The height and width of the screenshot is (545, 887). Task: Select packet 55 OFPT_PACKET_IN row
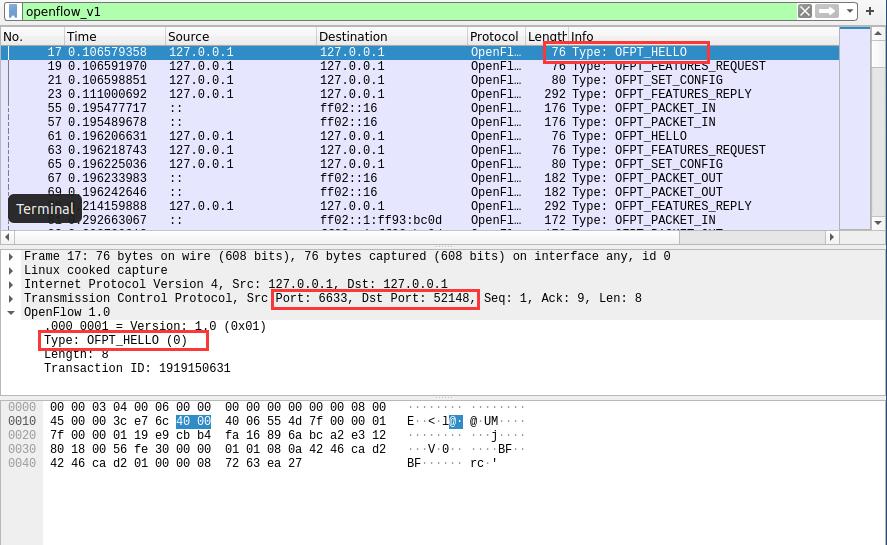[x=420, y=108]
